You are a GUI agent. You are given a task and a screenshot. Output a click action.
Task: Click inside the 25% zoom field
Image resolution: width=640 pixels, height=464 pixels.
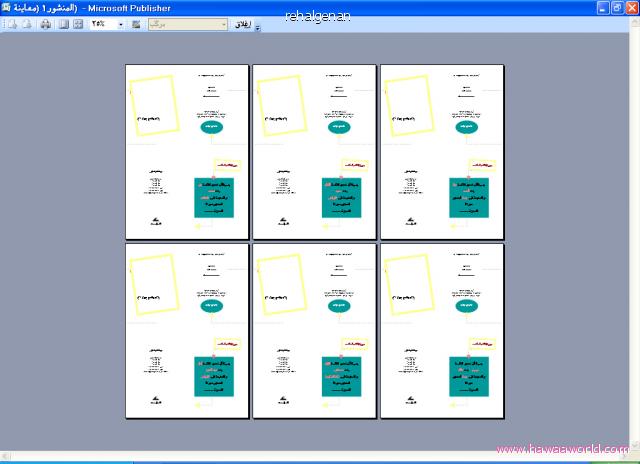coord(102,23)
